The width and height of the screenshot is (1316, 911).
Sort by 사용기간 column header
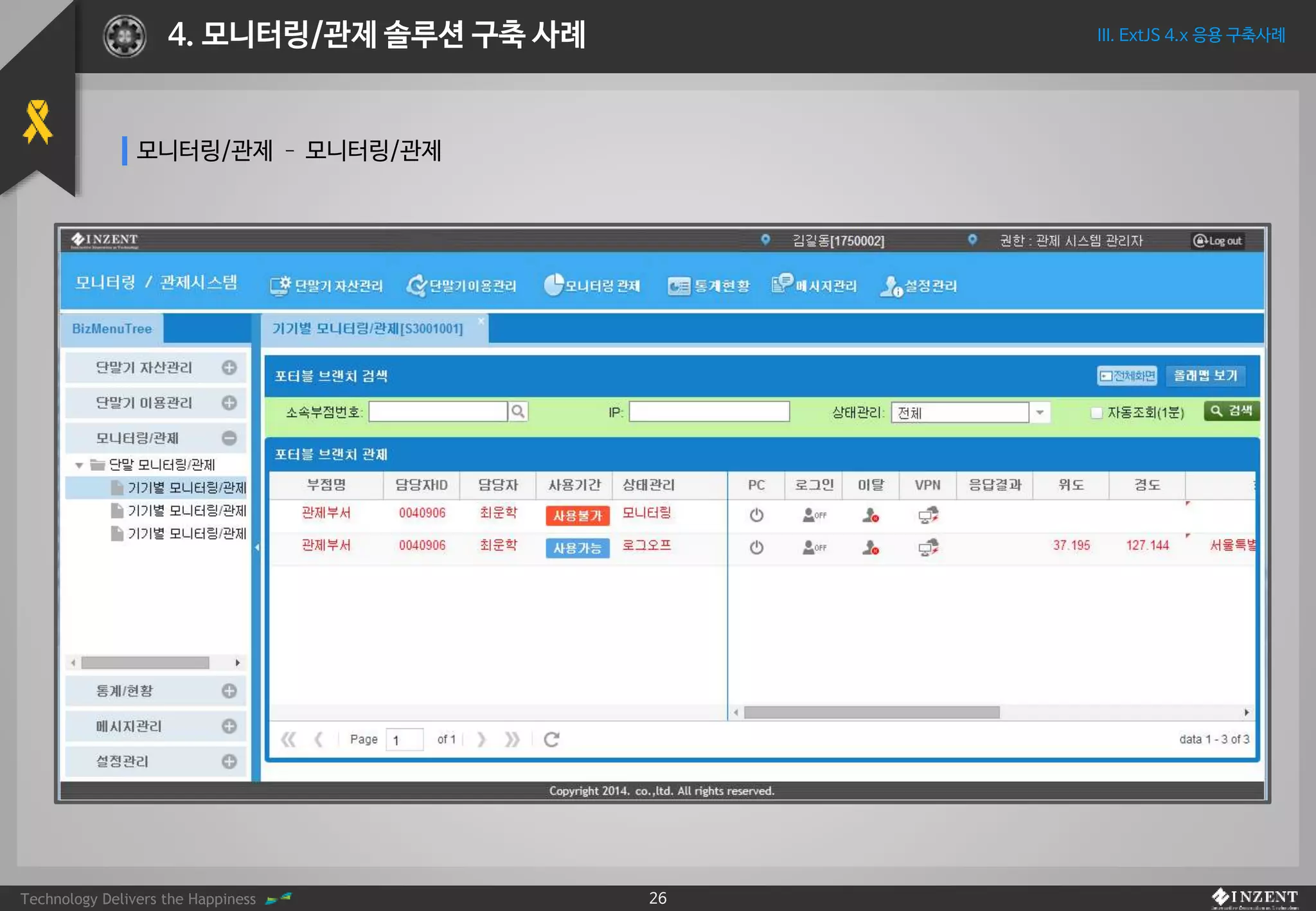click(x=574, y=485)
